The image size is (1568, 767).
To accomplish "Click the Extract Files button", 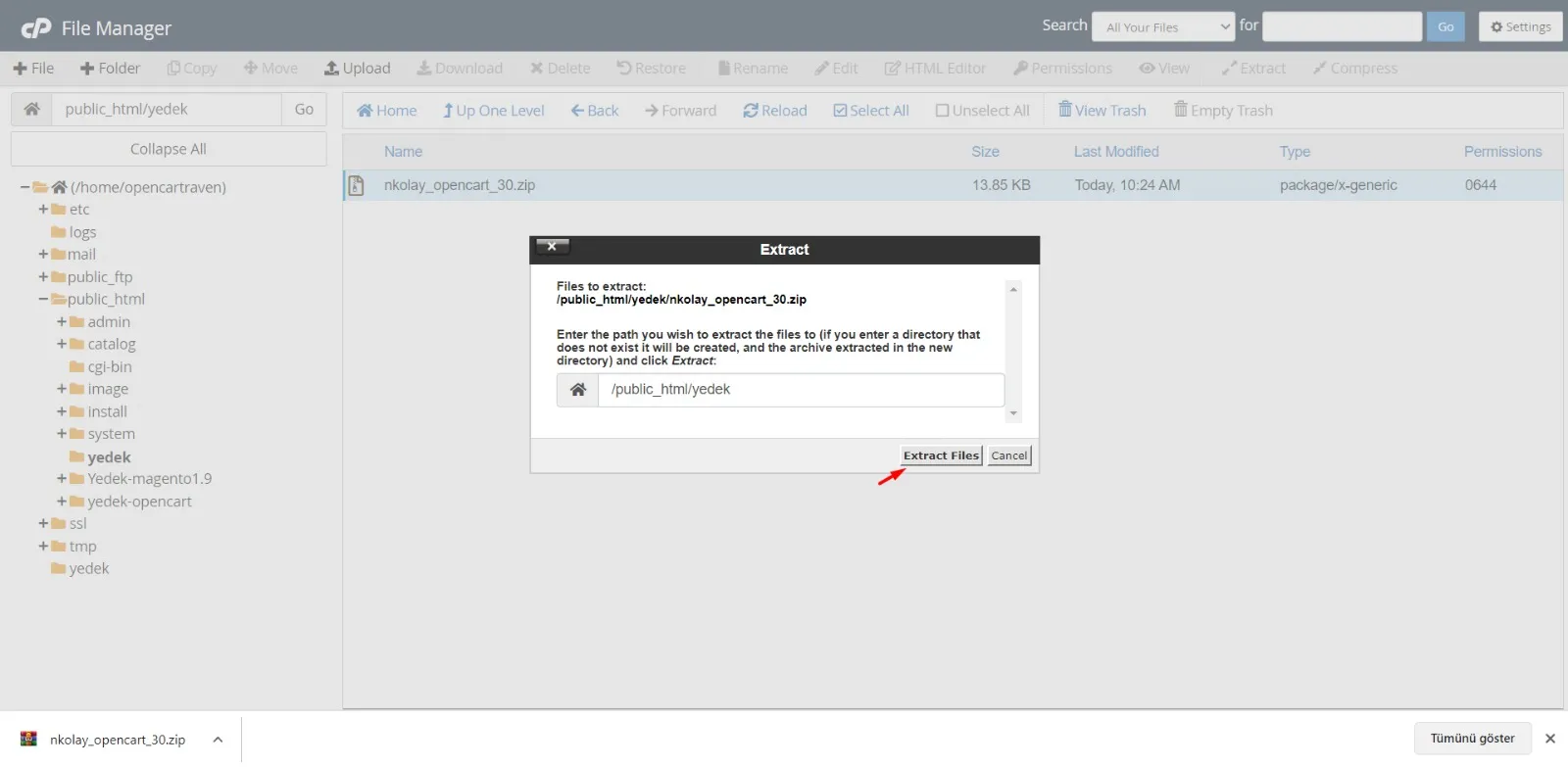I will coord(941,455).
